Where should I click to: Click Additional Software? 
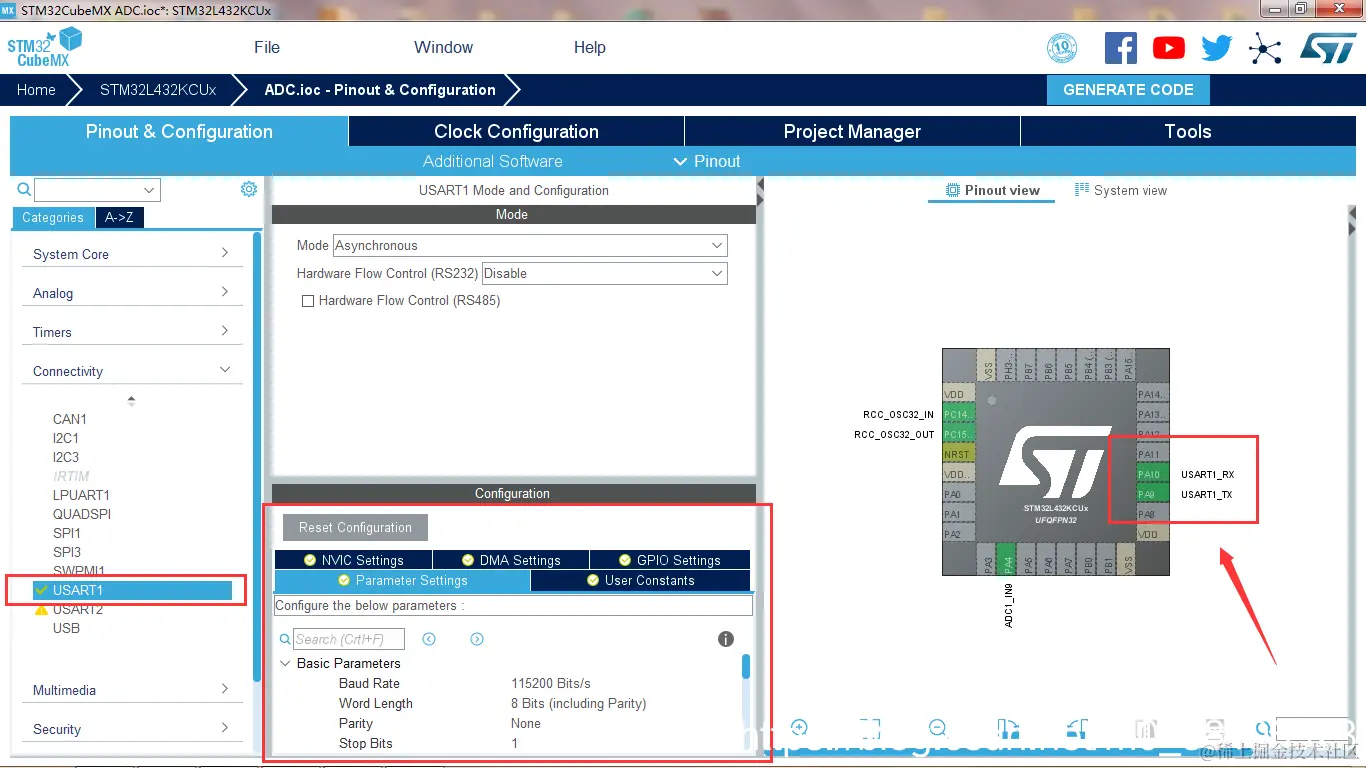pos(492,162)
